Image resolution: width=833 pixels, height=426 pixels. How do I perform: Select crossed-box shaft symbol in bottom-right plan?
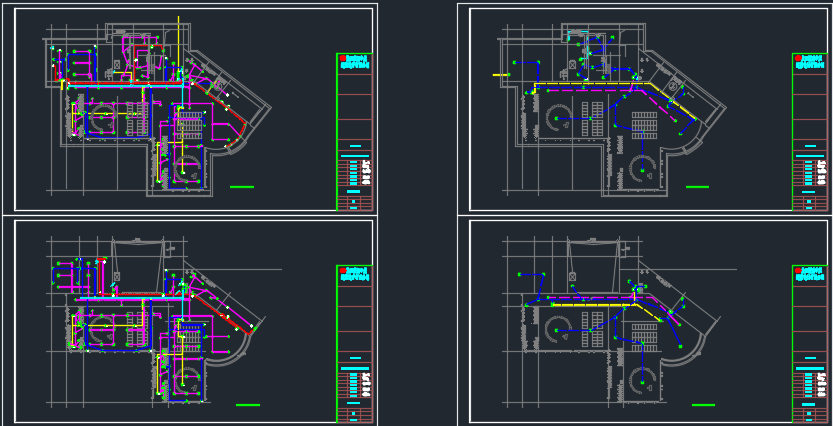[x=572, y=276]
